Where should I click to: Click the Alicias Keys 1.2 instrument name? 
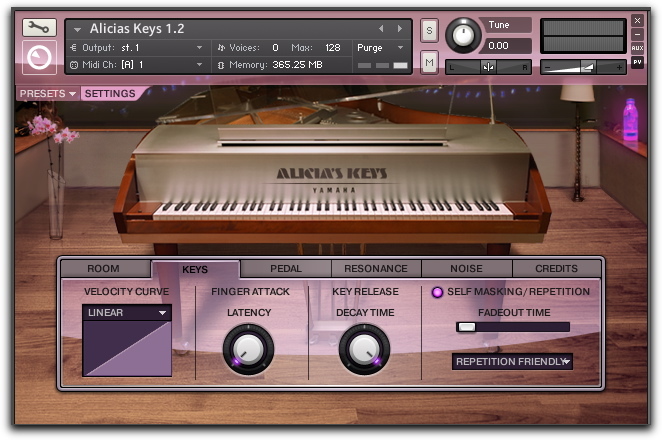(x=137, y=29)
